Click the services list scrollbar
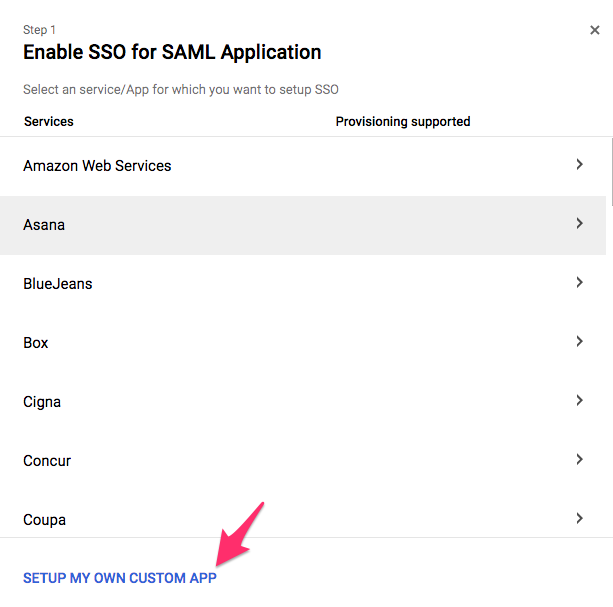 coord(610,170)
